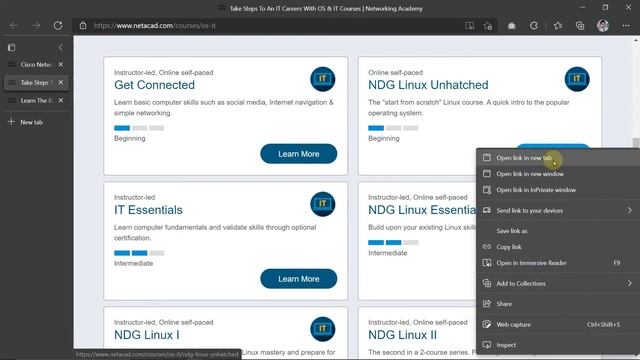Open the Favorites star list icon
This screenshot has height=360, width=640.
click(x=558, y=26)
